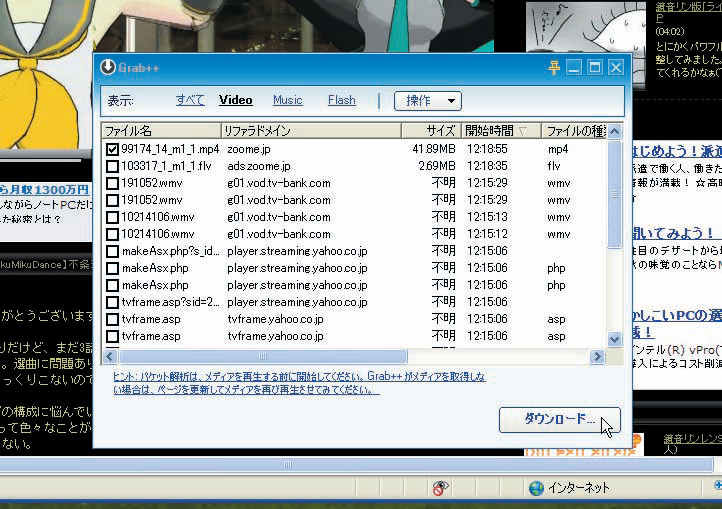The height and width of the screenshot is (509, 722).
Task: Check the 103317_1_m1_1.flv checkbox
Action: pyautogui.click(x=112, y=166)
